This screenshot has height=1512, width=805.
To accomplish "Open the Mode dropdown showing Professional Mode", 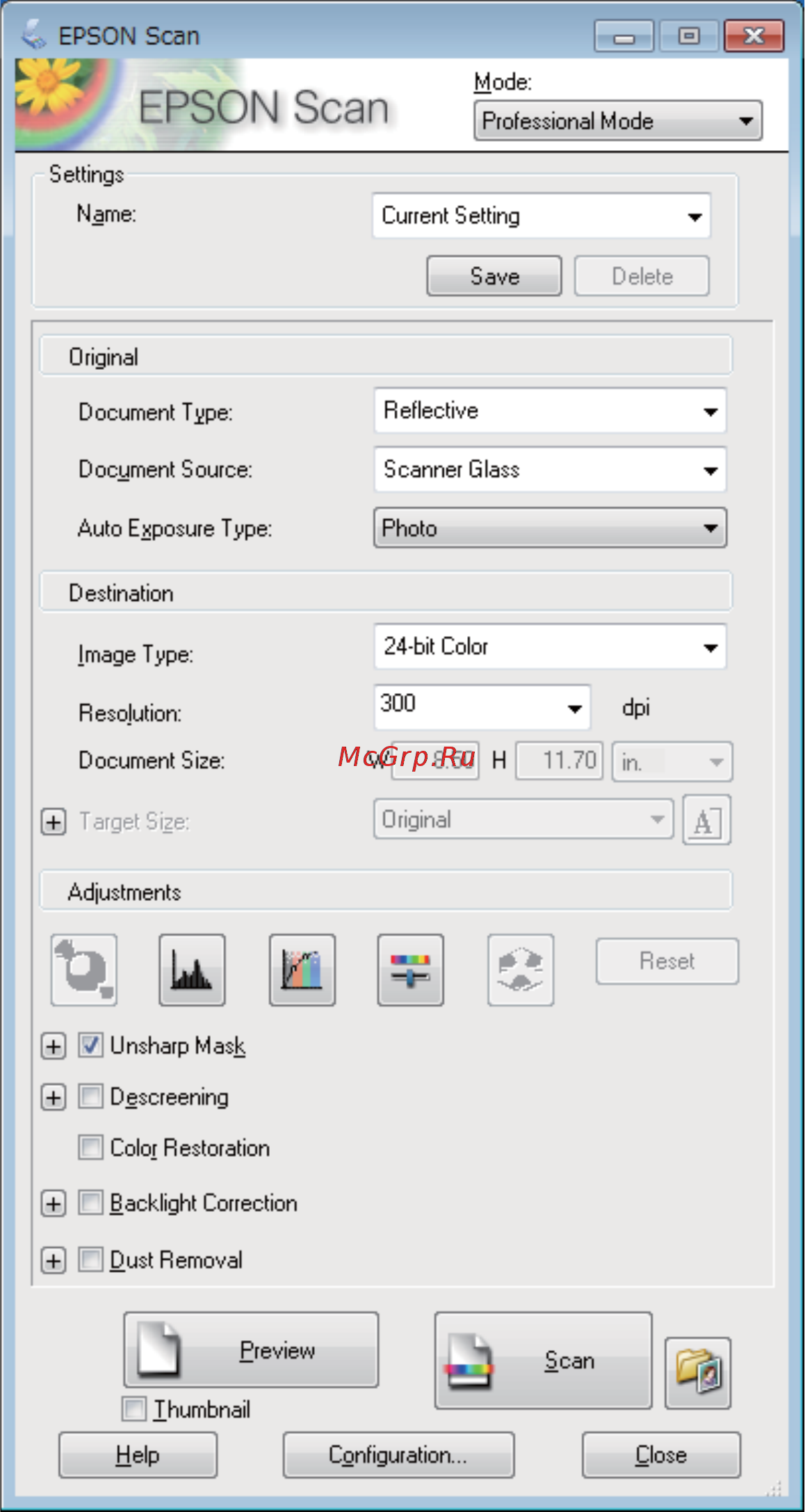I will [x=618, y=121].
